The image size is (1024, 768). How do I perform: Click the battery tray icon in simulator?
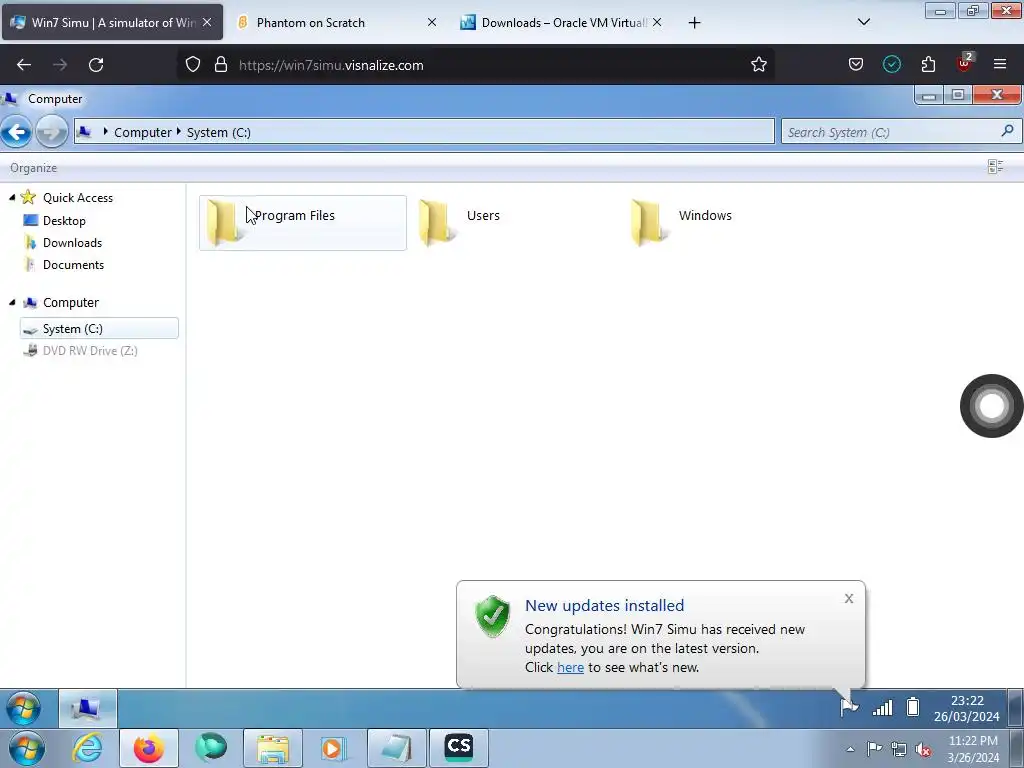click(x=913, y=707)
